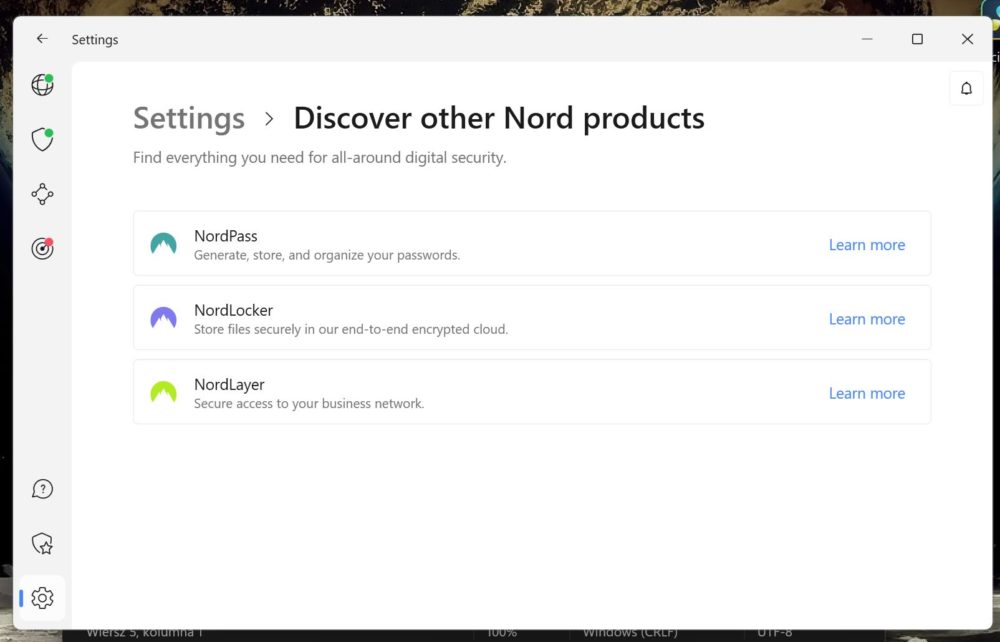Open Threat Protection shield icon

click(42, 140)
